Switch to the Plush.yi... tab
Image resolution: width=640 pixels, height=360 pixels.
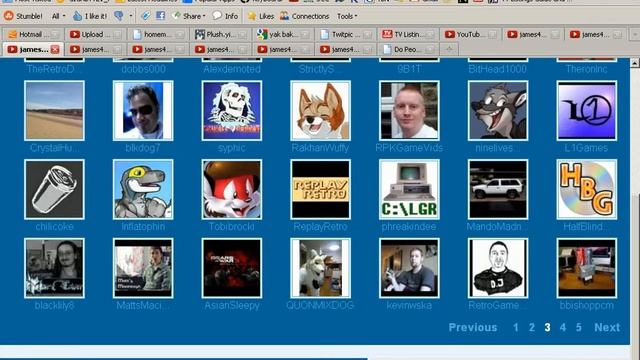click(221, 35)
